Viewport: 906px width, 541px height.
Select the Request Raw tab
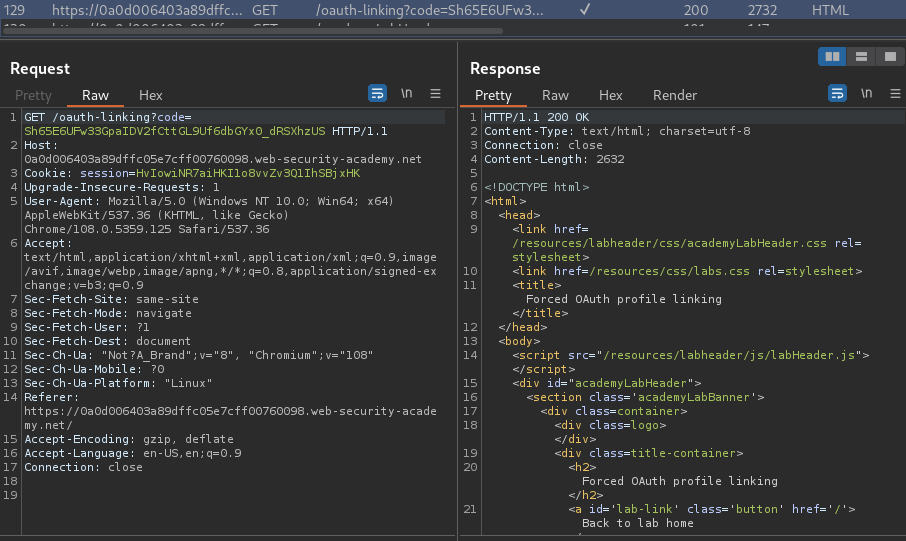[x=95, y=95]
